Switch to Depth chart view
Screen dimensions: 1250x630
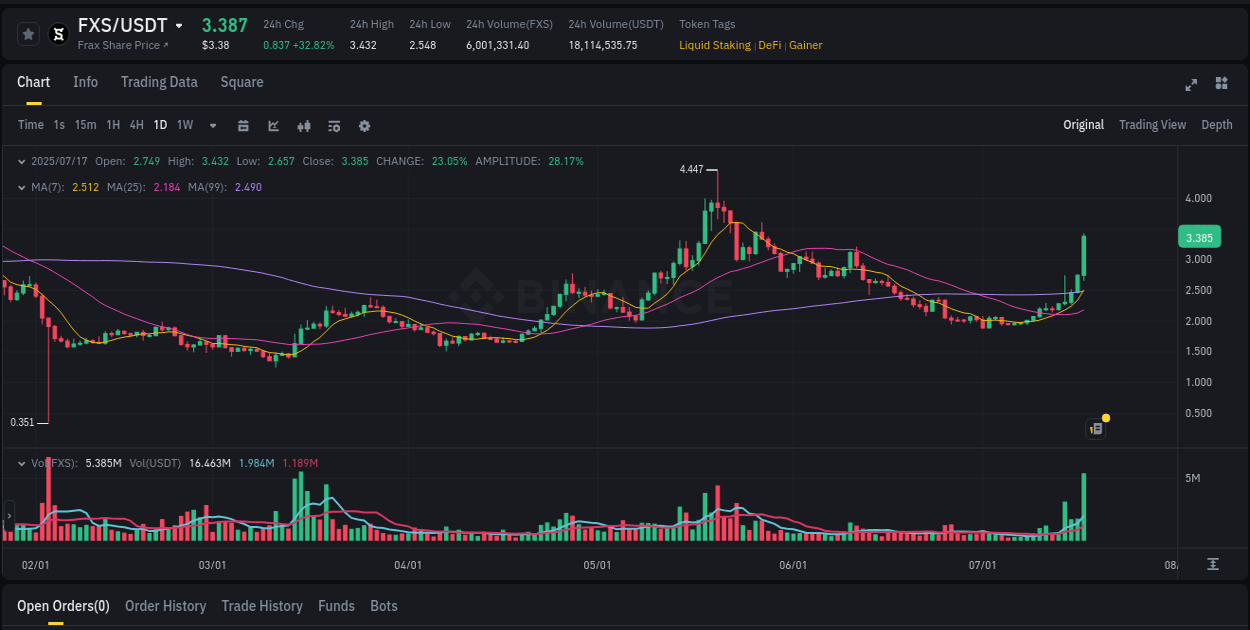pos(1216,124)
